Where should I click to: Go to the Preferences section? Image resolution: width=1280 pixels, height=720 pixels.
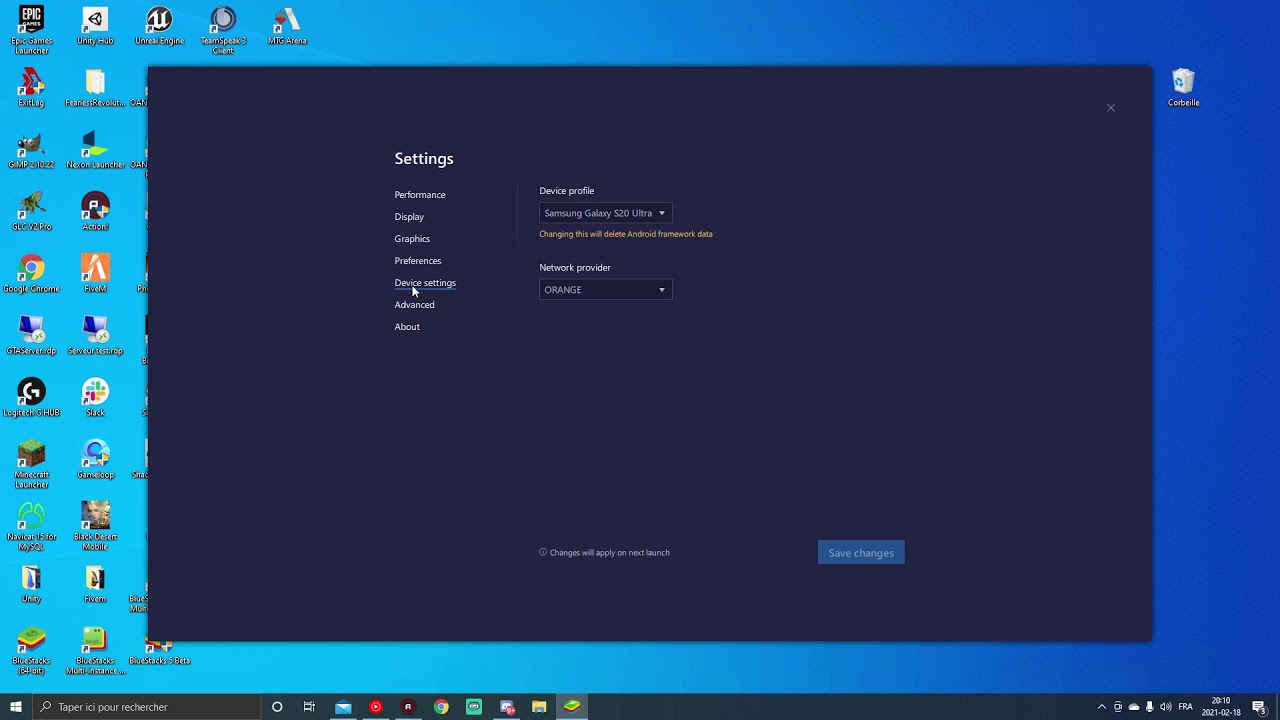417,261
